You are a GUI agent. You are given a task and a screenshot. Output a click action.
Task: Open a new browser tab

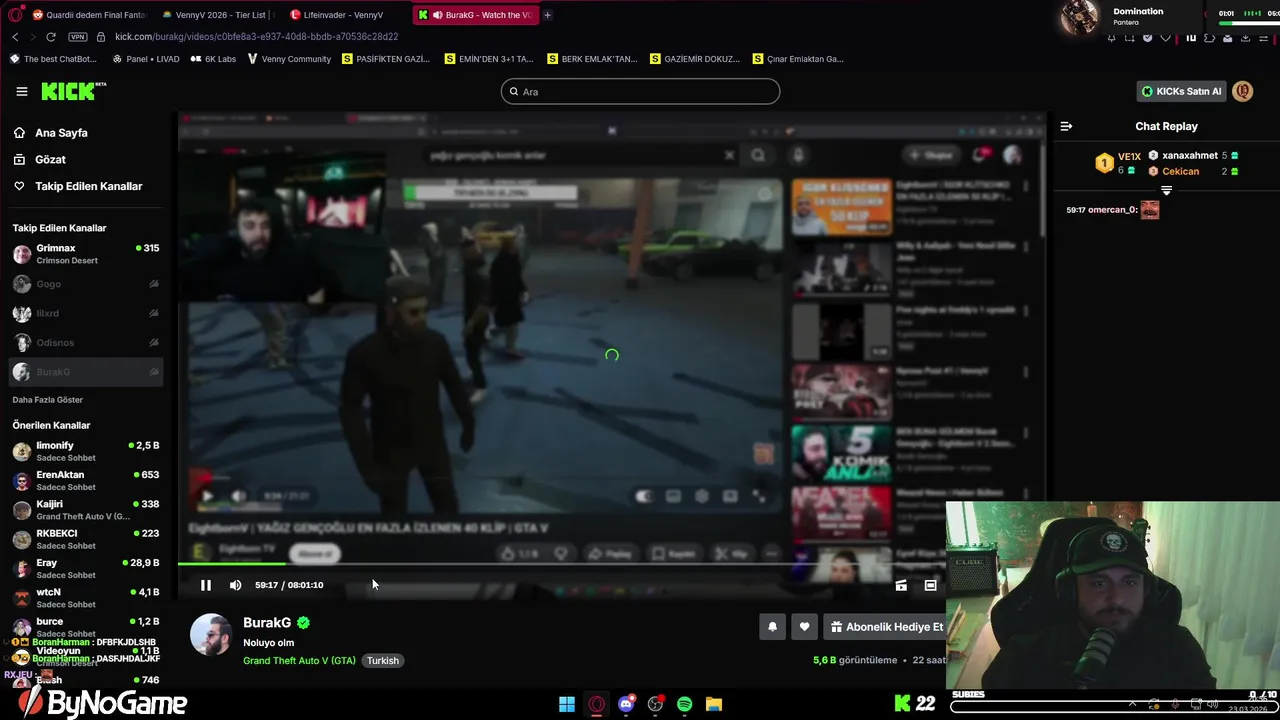tap(547, 15)
